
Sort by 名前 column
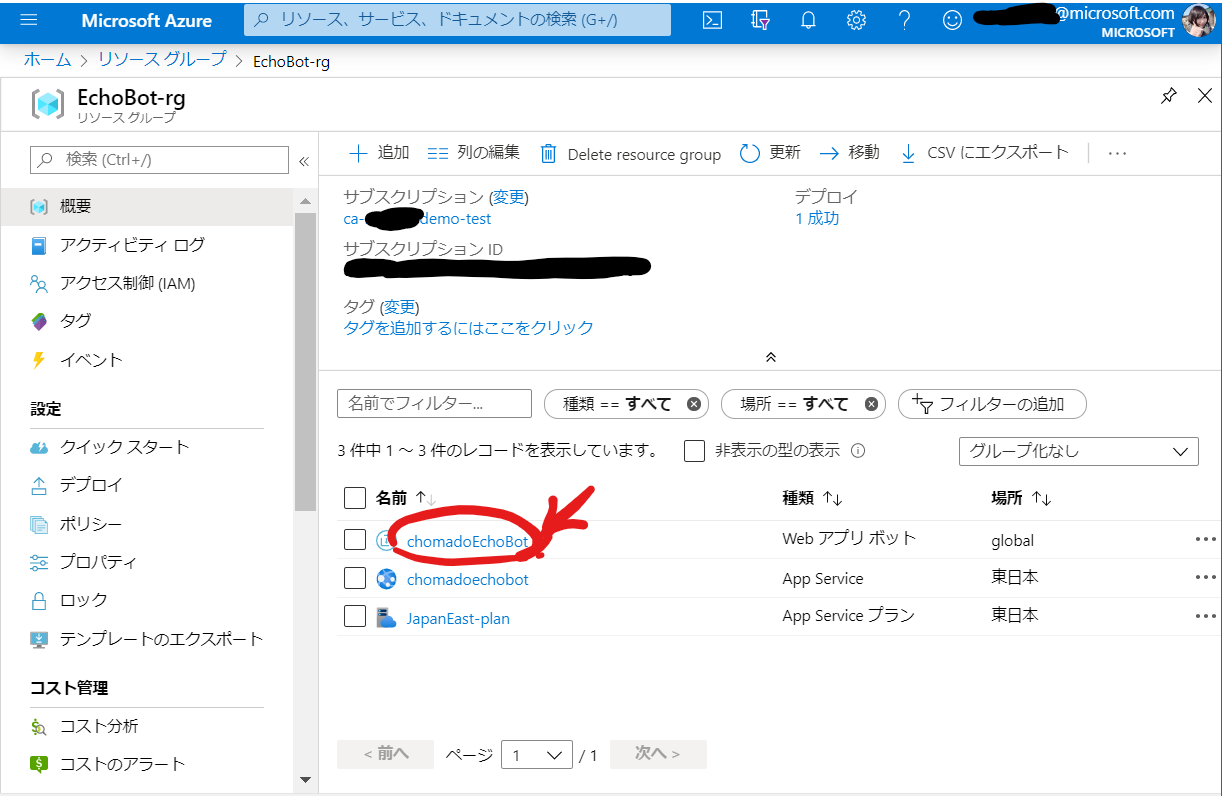(406, 498)
